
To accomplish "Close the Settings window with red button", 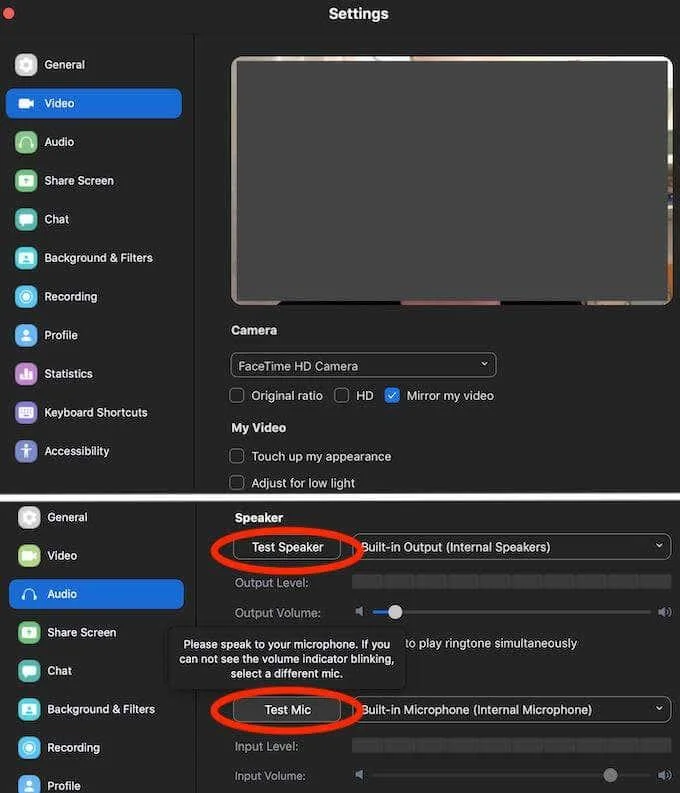I will point(8,13).
